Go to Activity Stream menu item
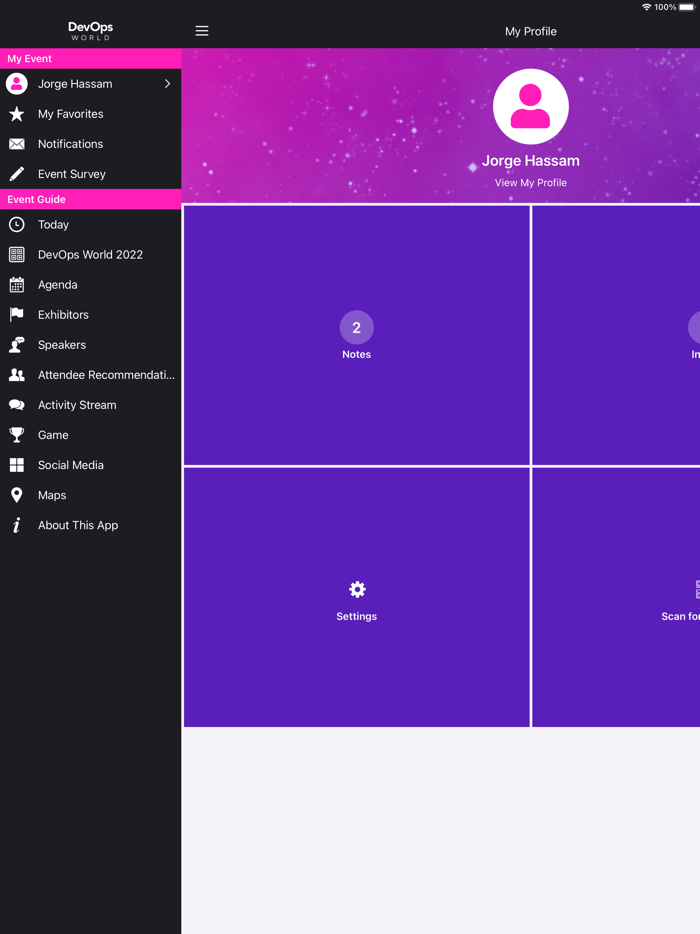This screenshot has height=934, width=700. (x=77, y=405)
